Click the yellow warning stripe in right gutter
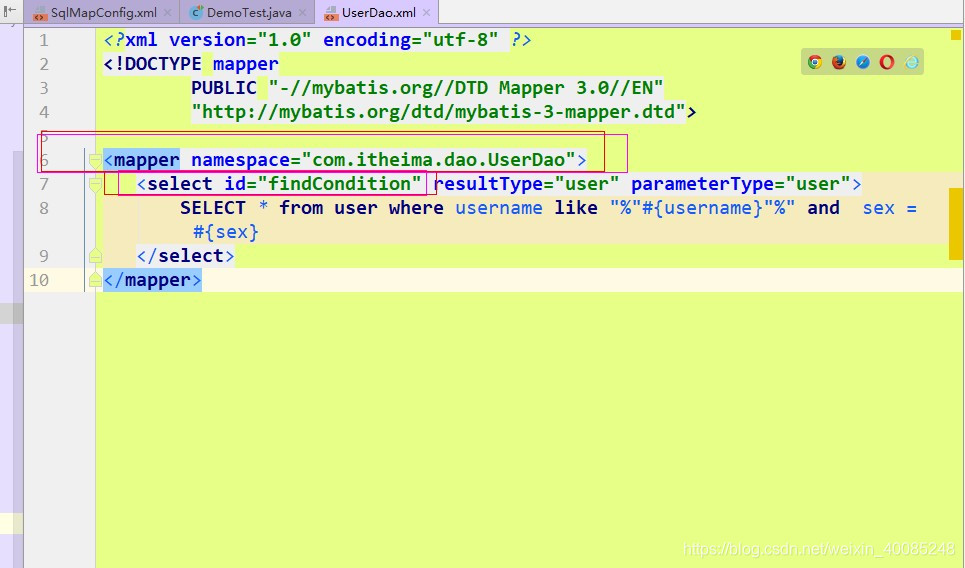Image resolution: width=965 pixels, height=568 pixels. pos(956,223)
